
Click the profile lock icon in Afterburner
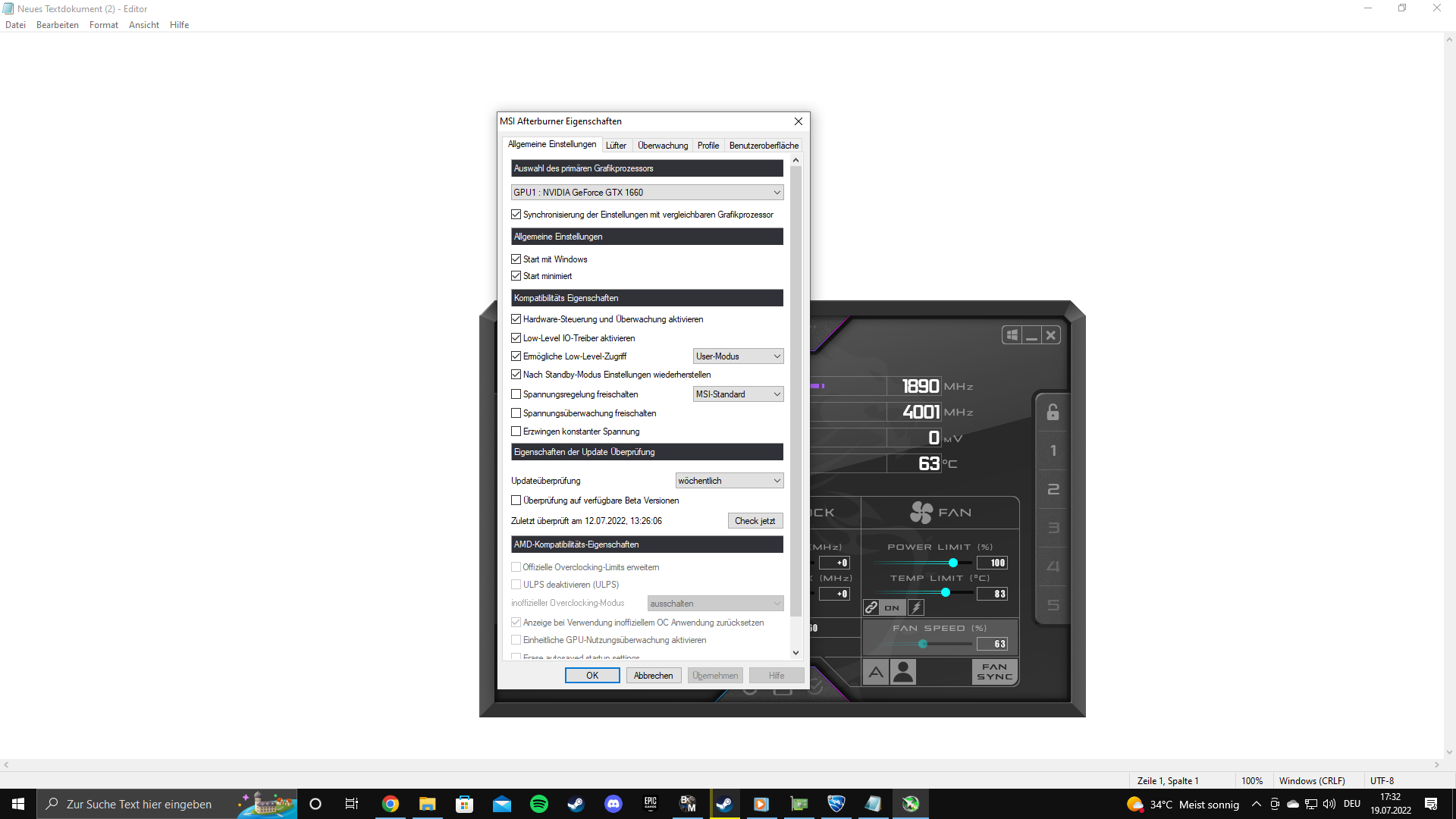point(1053,413)
